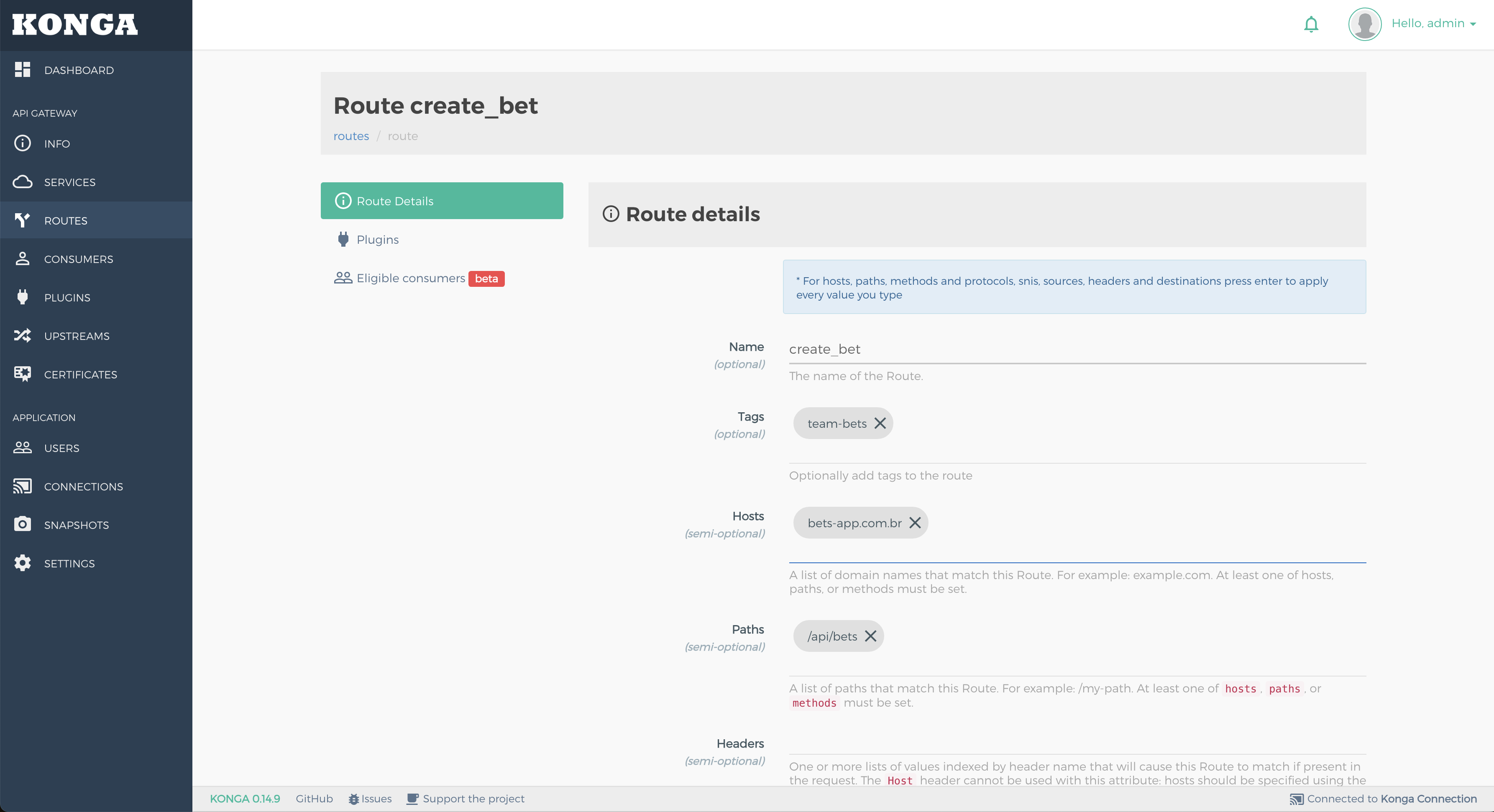The height and width of the screenshot is (812, 1494).
Task: Remove the /api/bets path chip
Action: tap(870, 636)
